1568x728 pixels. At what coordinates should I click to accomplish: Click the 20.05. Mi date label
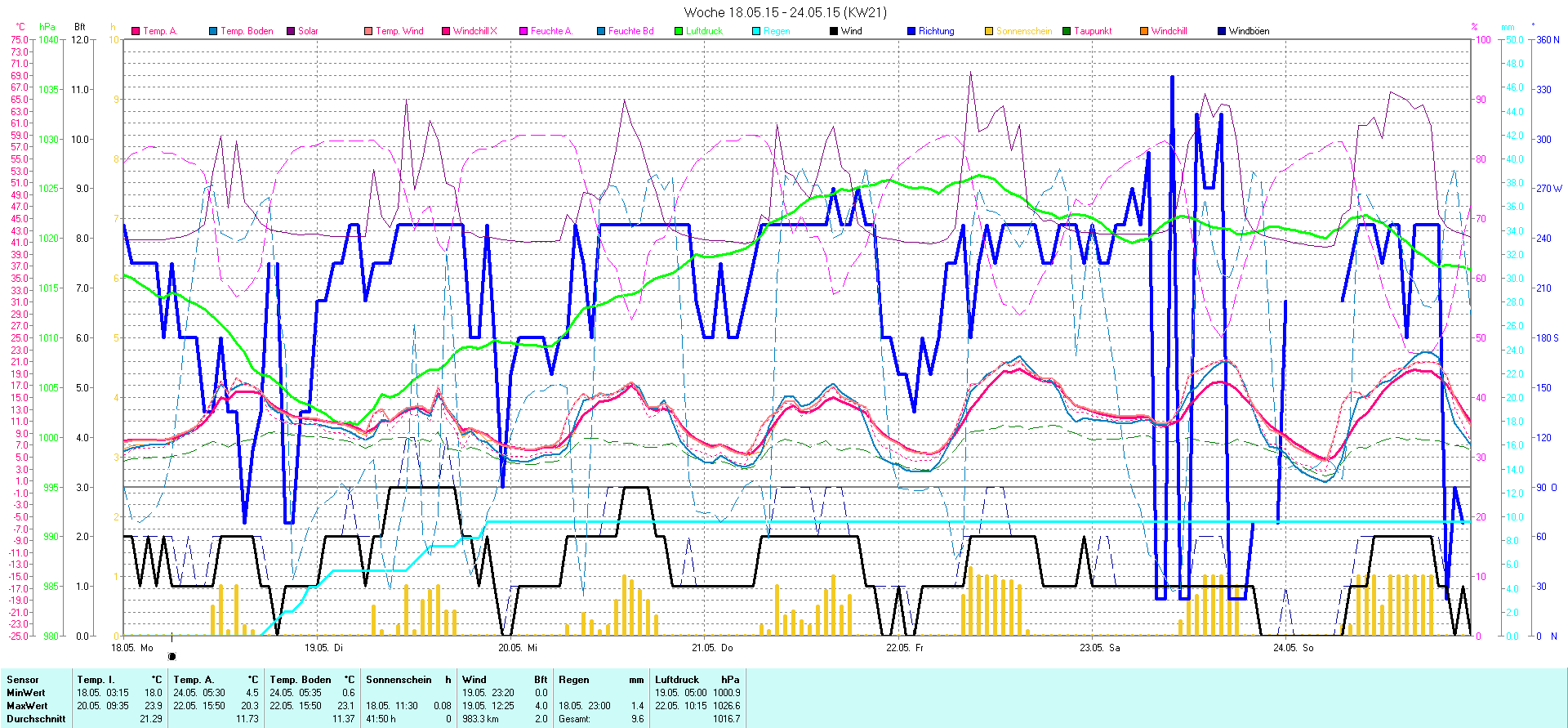point(518,648)
